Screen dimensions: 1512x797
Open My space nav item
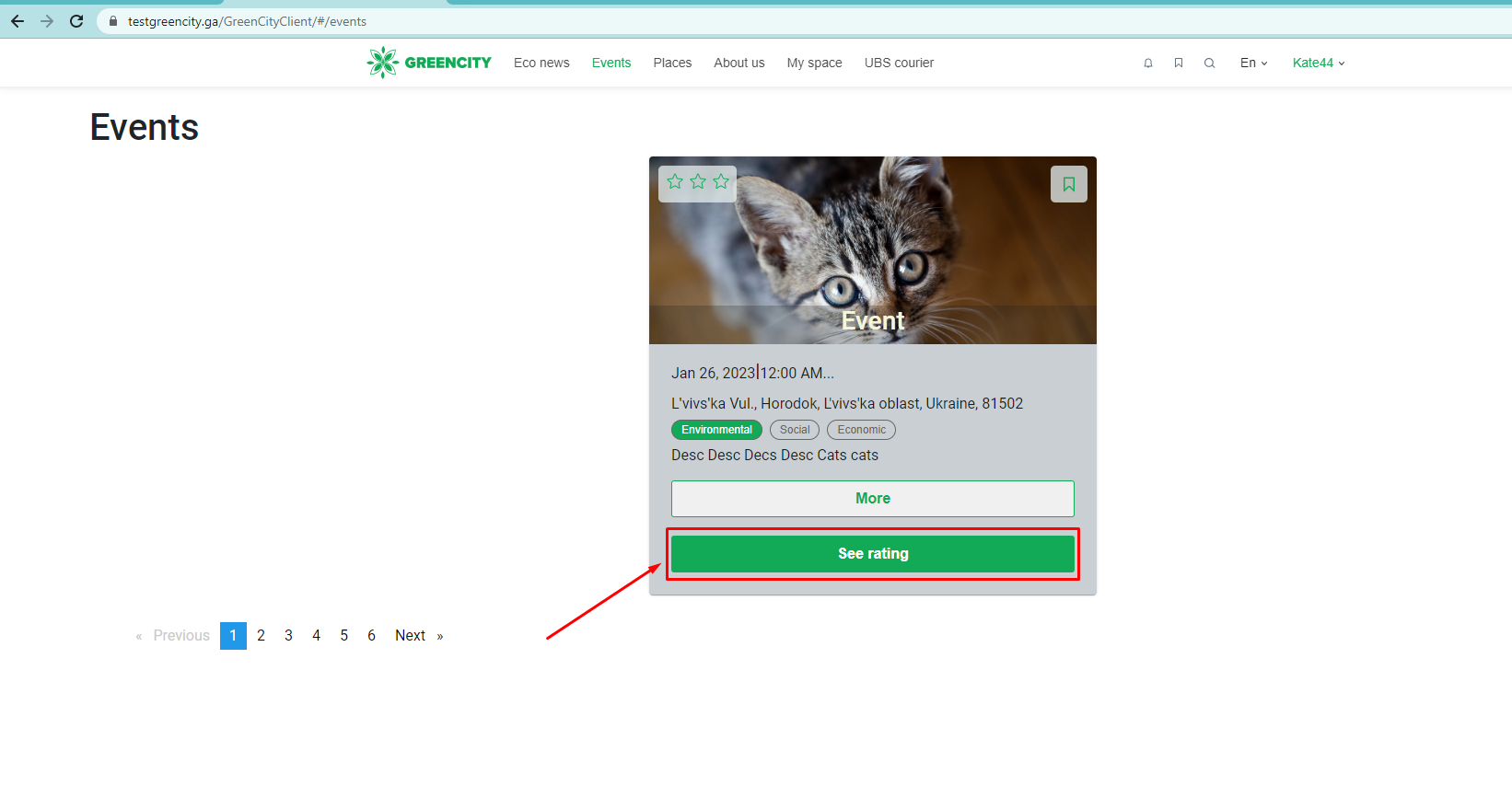coord(815,63)
